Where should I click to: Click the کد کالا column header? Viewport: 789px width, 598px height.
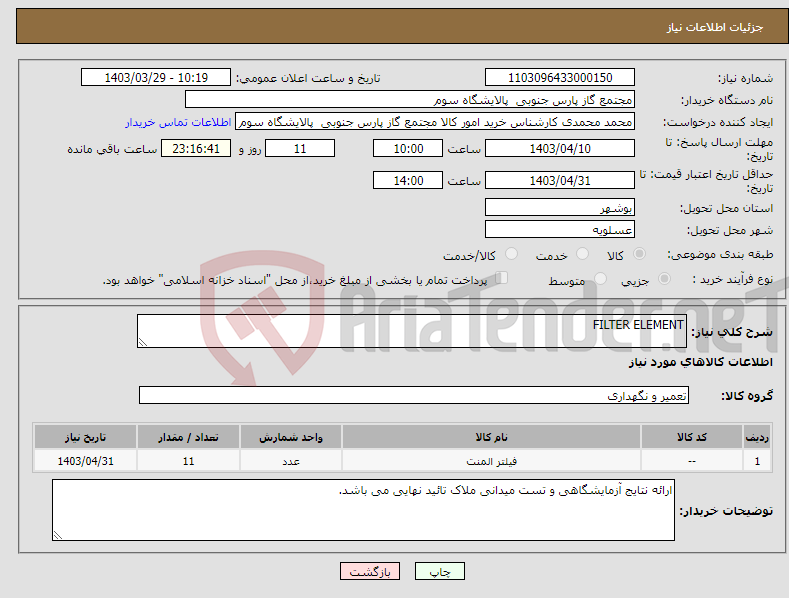692,437
